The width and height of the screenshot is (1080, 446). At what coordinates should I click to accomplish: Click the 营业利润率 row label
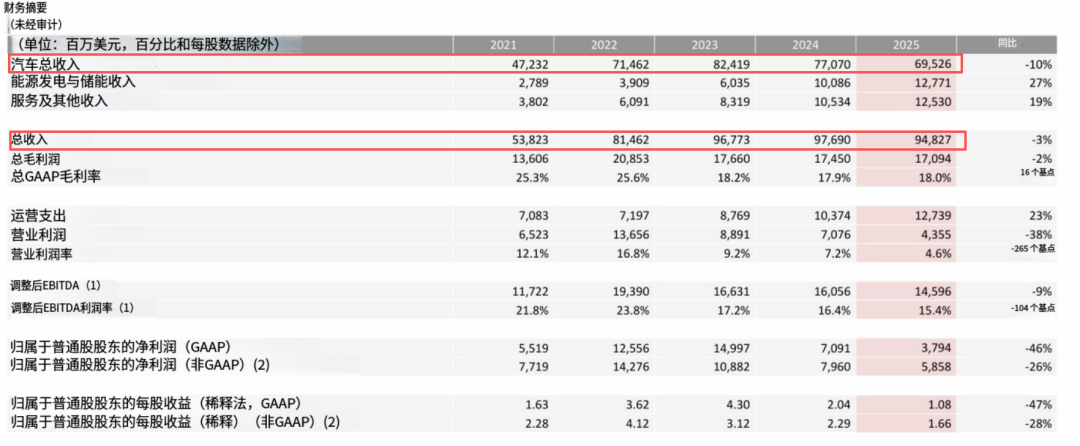[45, 254]
